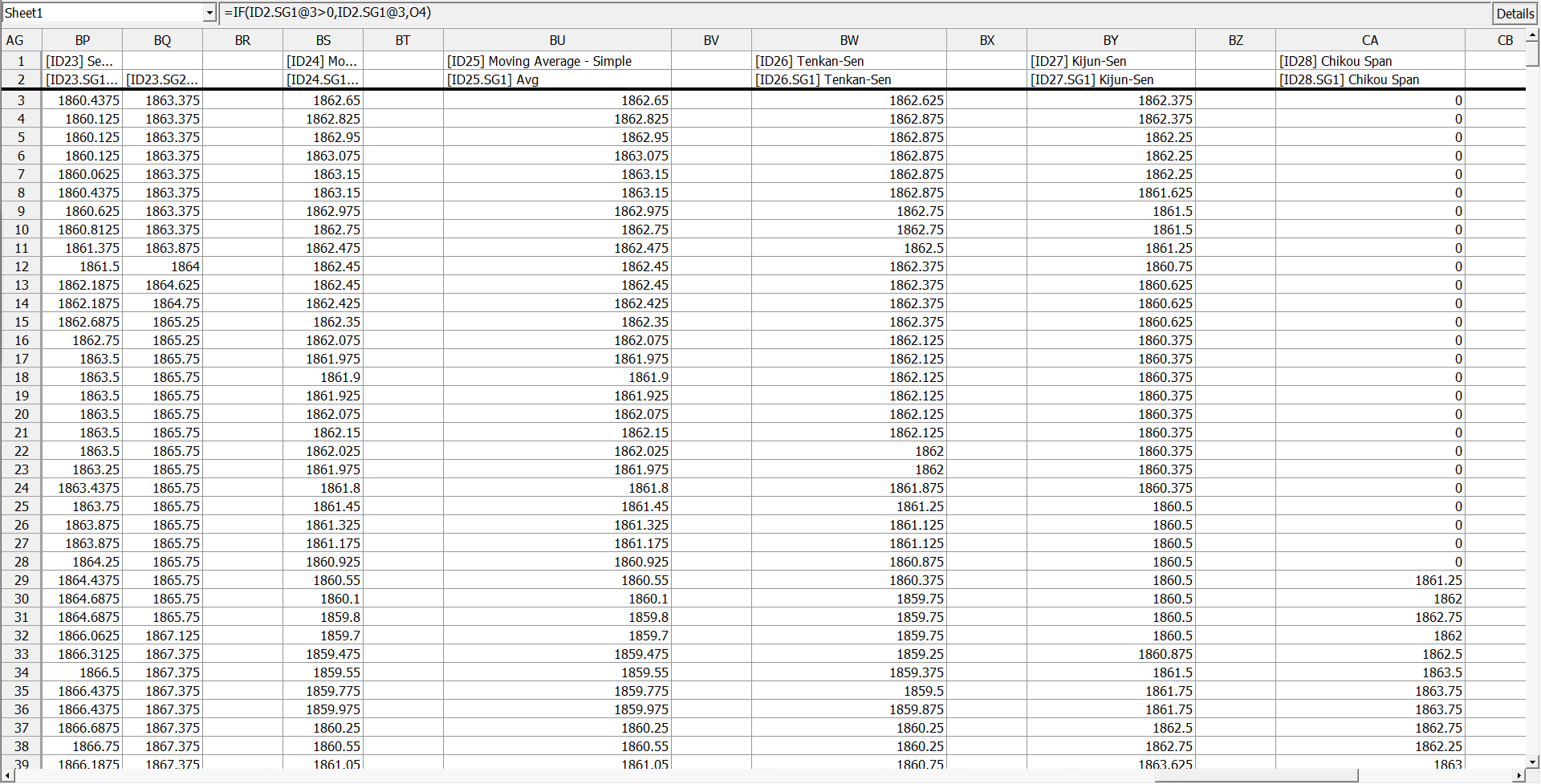1541x784 pixels.
Task: Select row 20 header
Action: [22, 414]
